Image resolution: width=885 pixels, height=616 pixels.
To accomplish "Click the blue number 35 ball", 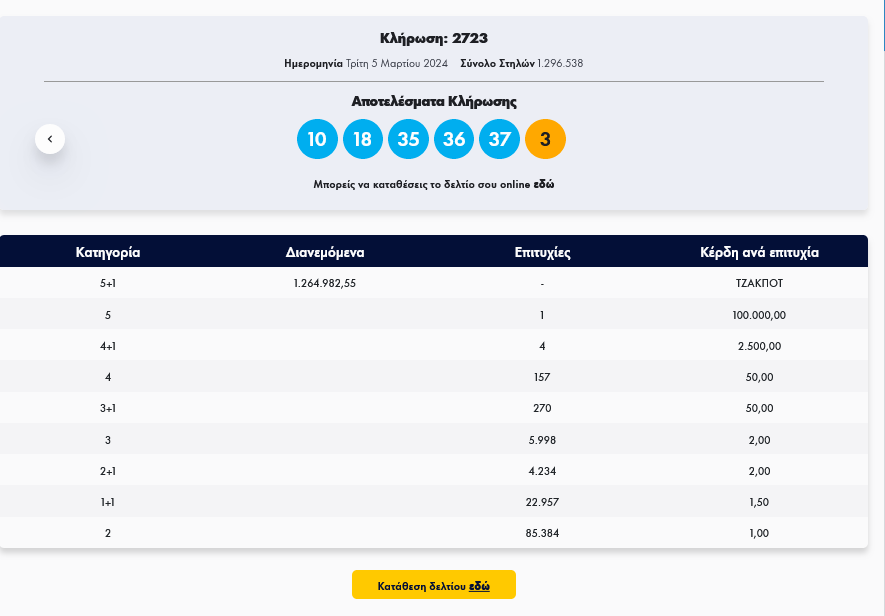I will pos(408,139).
